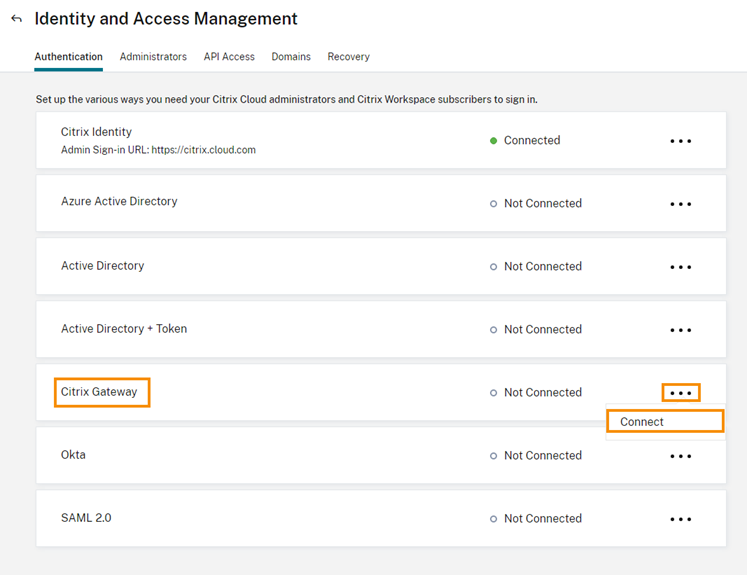Click the SAML 2.0 Not Connected status

coord(542,519)
